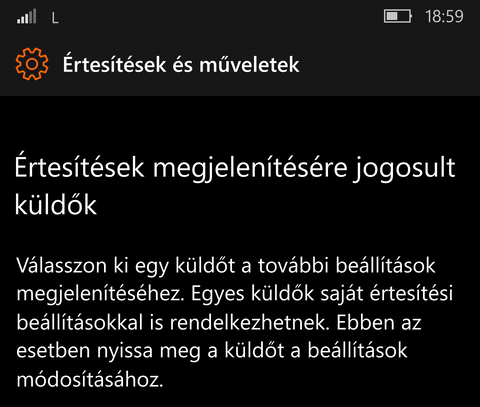Tap the phrase Egyes küldők saját értesítési

(x=322, y=293)
